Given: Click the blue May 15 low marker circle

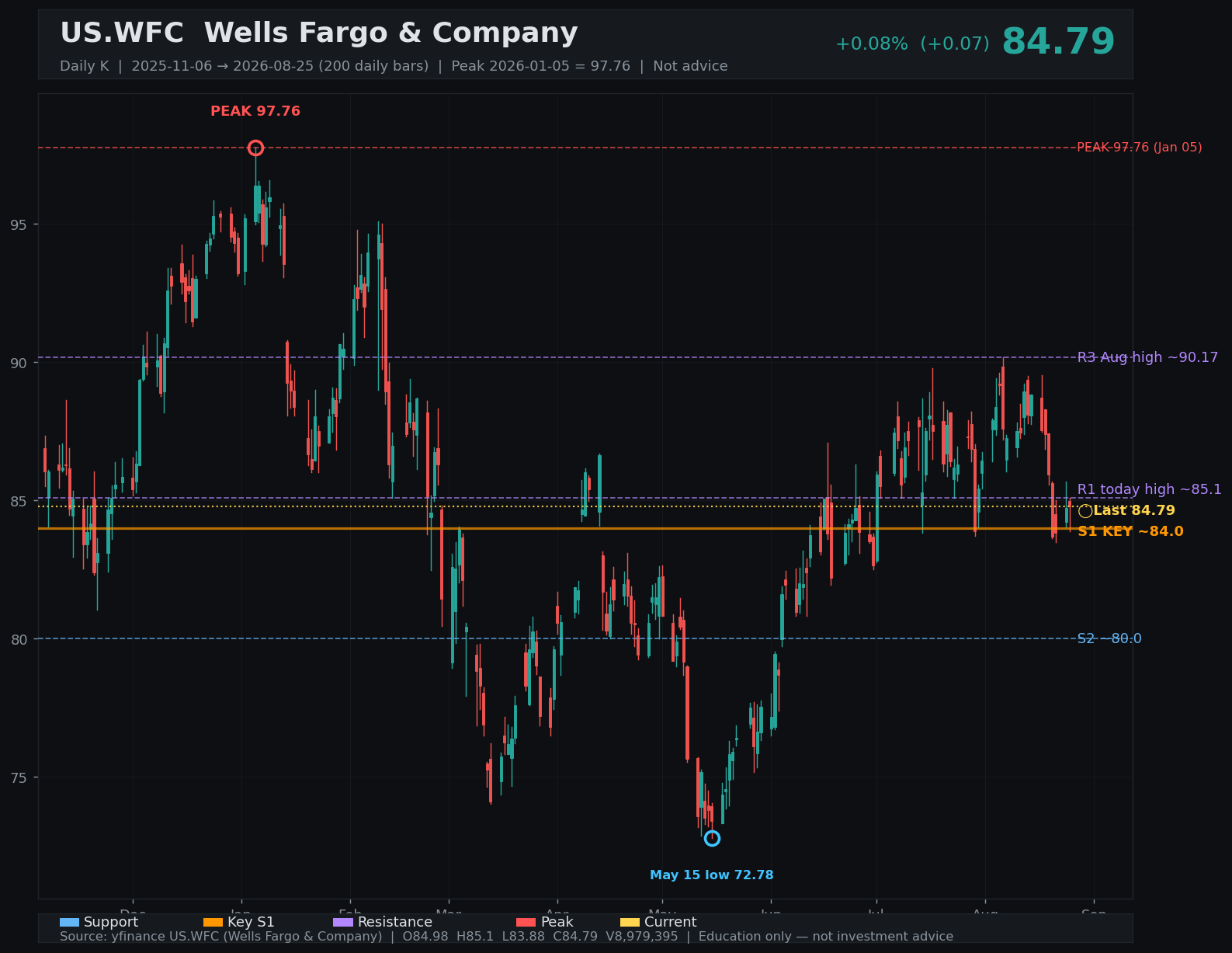Looking at the screenshot, I should pyautogui.click(x=712, y=838).
